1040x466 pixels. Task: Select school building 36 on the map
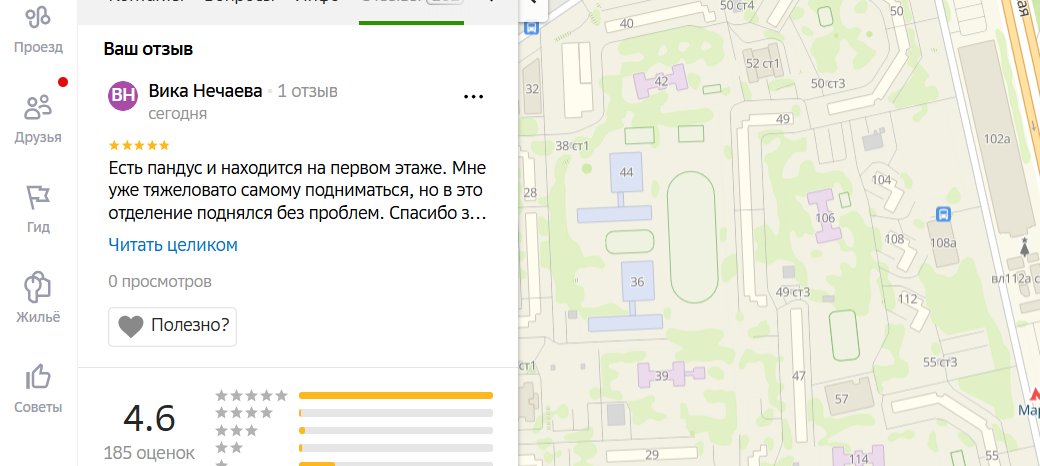(637, 282)
